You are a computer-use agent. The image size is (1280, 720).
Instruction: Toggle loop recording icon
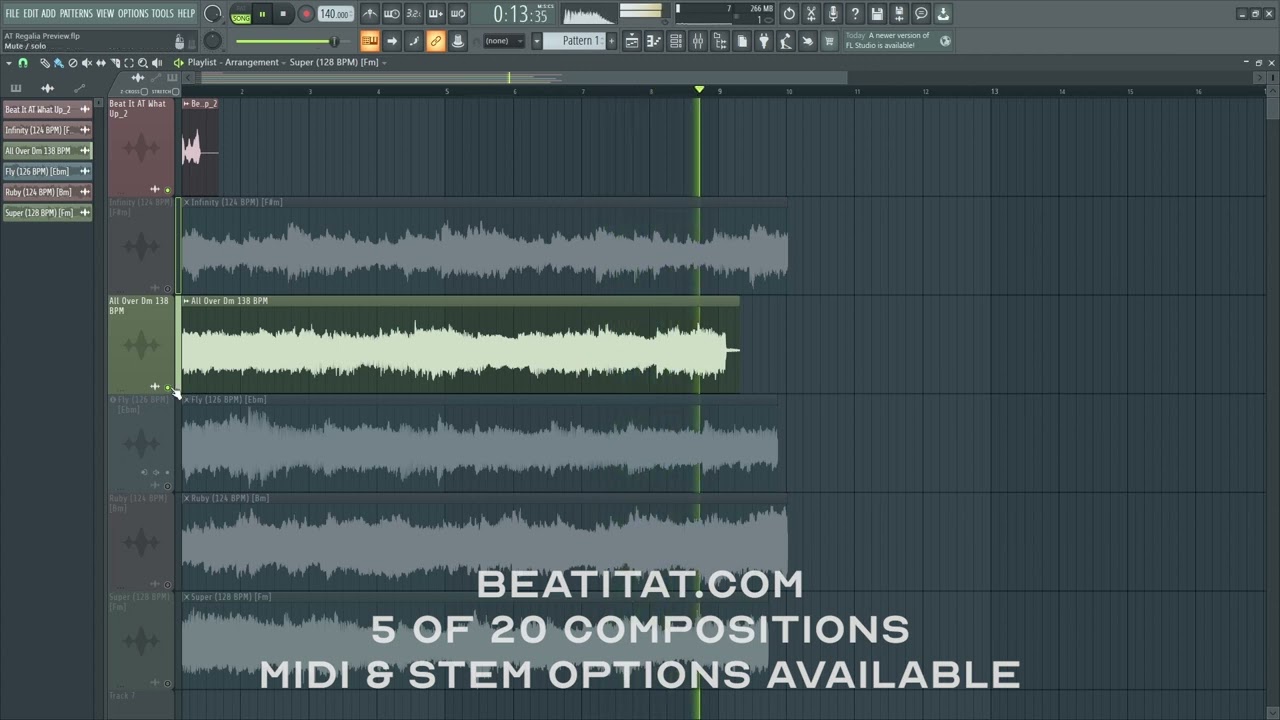[x=458, y=14]
